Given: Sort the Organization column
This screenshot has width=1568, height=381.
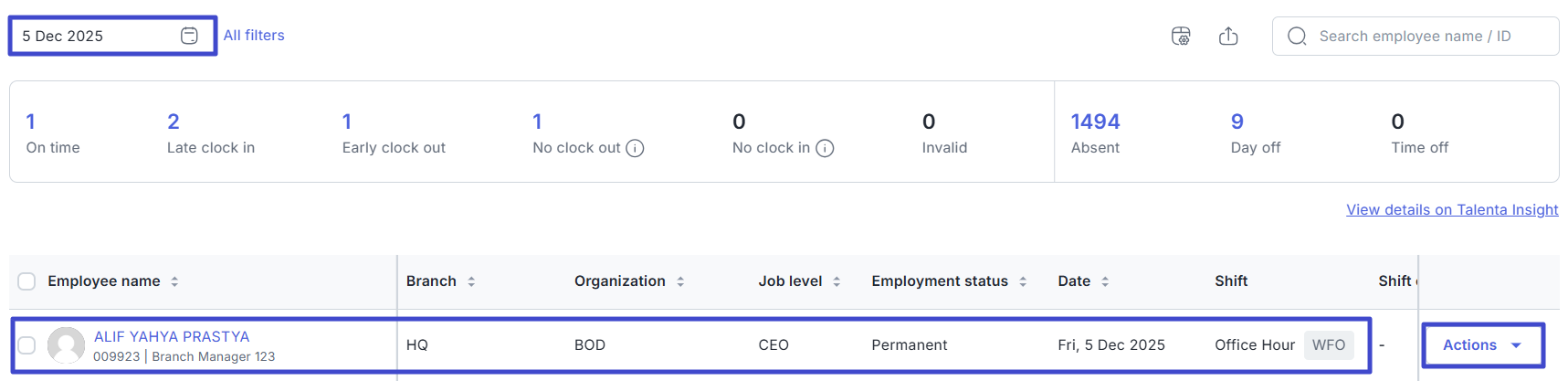Looking at the screenshot, I should [680, 281].
